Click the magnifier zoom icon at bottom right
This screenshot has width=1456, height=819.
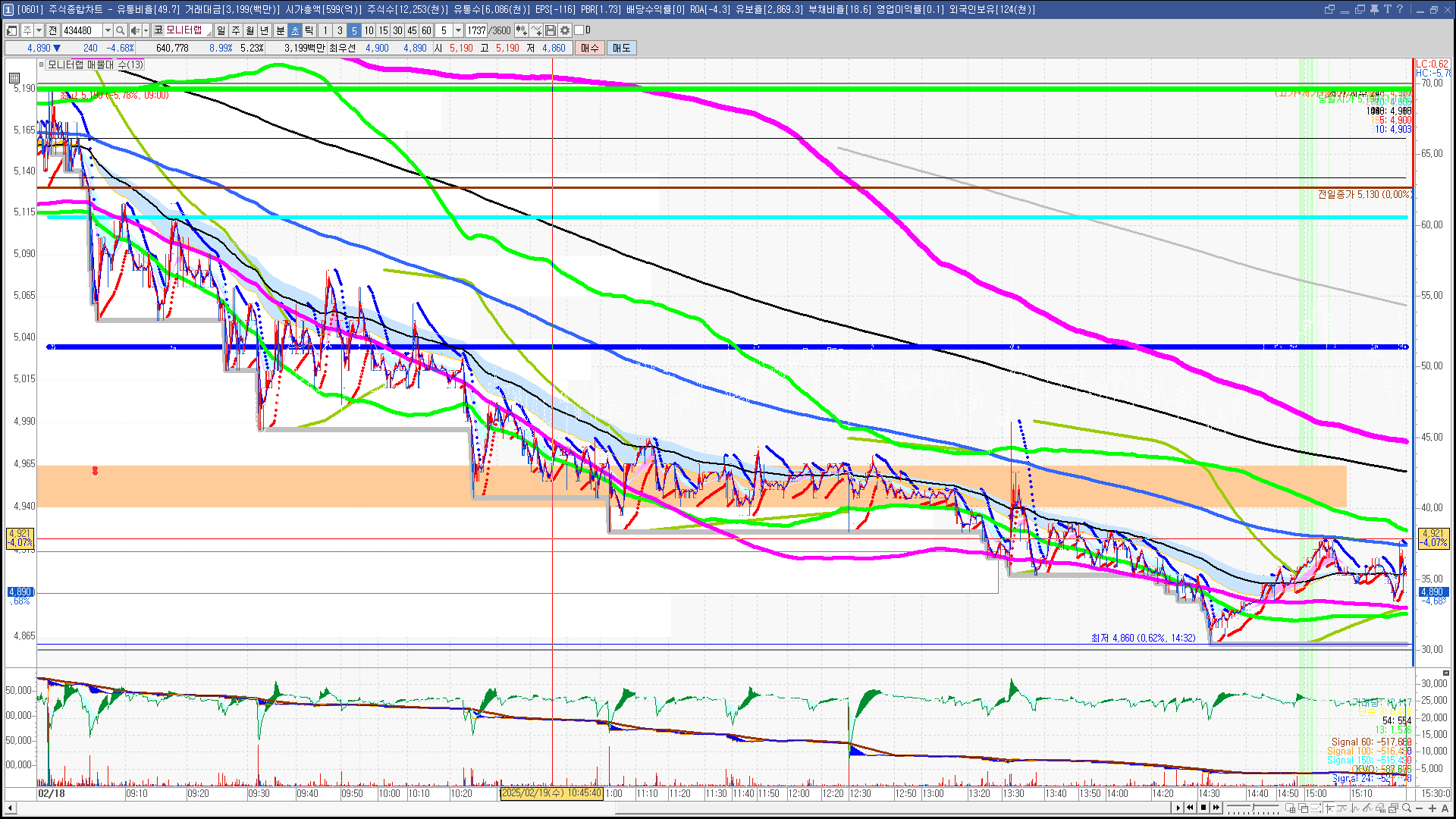[x=1407, y=808]
